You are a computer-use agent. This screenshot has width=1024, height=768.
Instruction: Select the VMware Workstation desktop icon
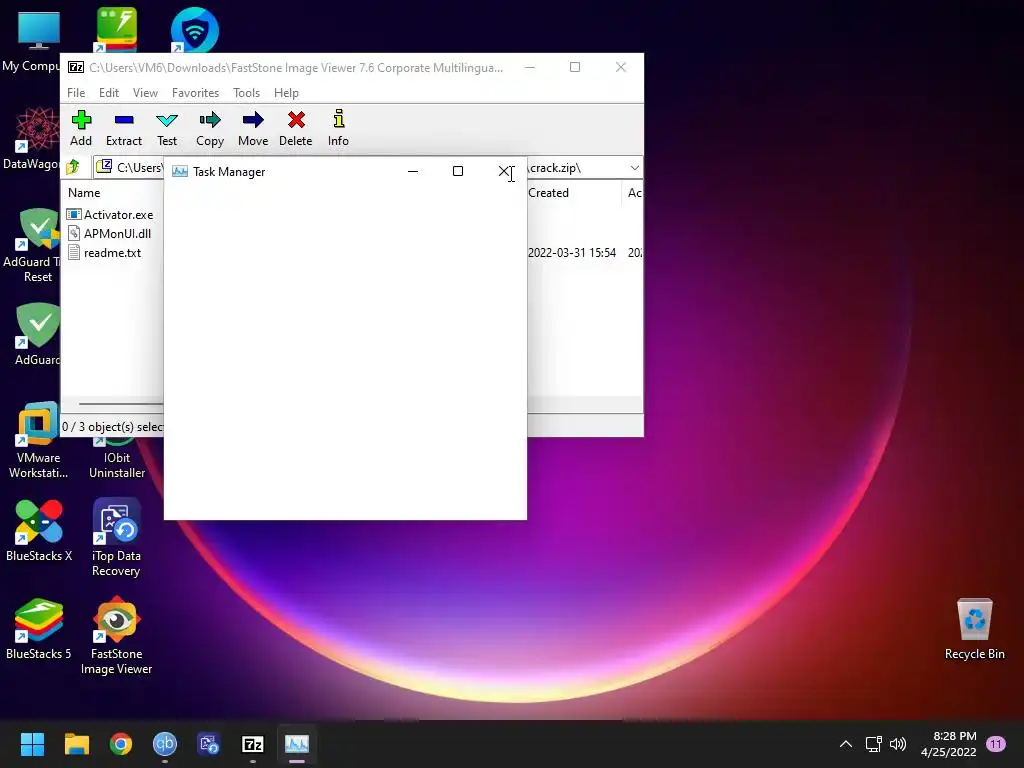pos(39,440)
